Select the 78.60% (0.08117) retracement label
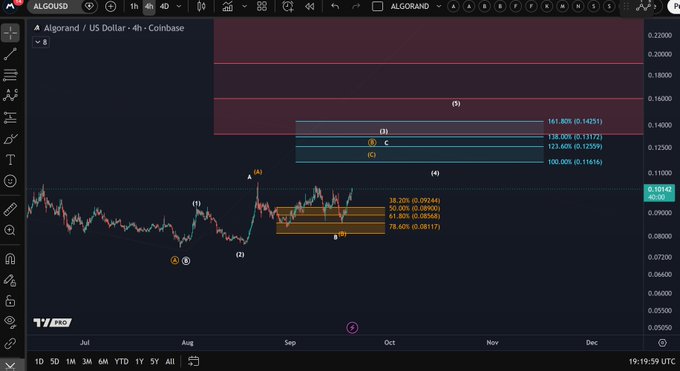Viewport: 680px width, 371px height. point(415,227)
